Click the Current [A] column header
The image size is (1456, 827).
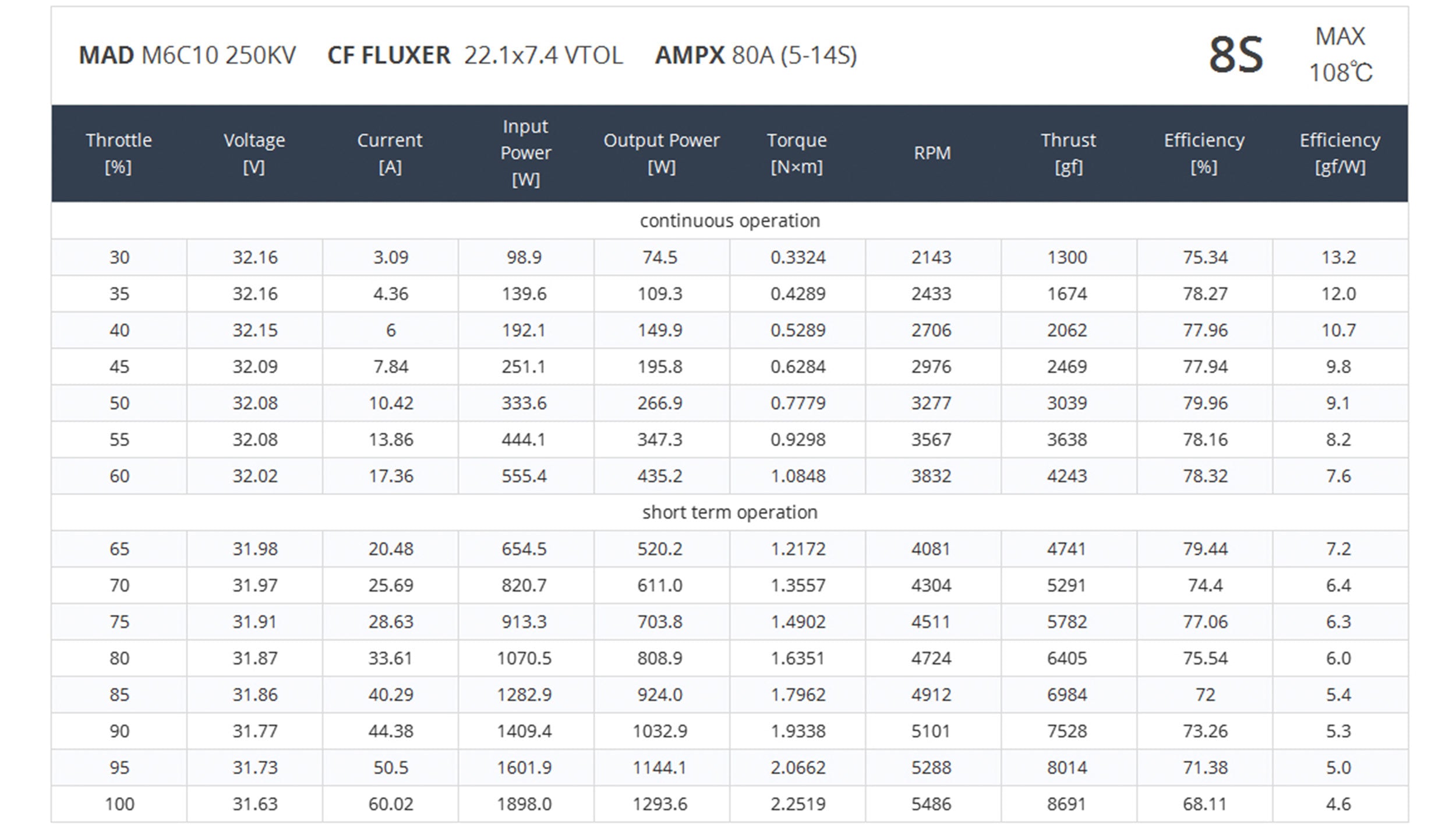tap(390, 153)
